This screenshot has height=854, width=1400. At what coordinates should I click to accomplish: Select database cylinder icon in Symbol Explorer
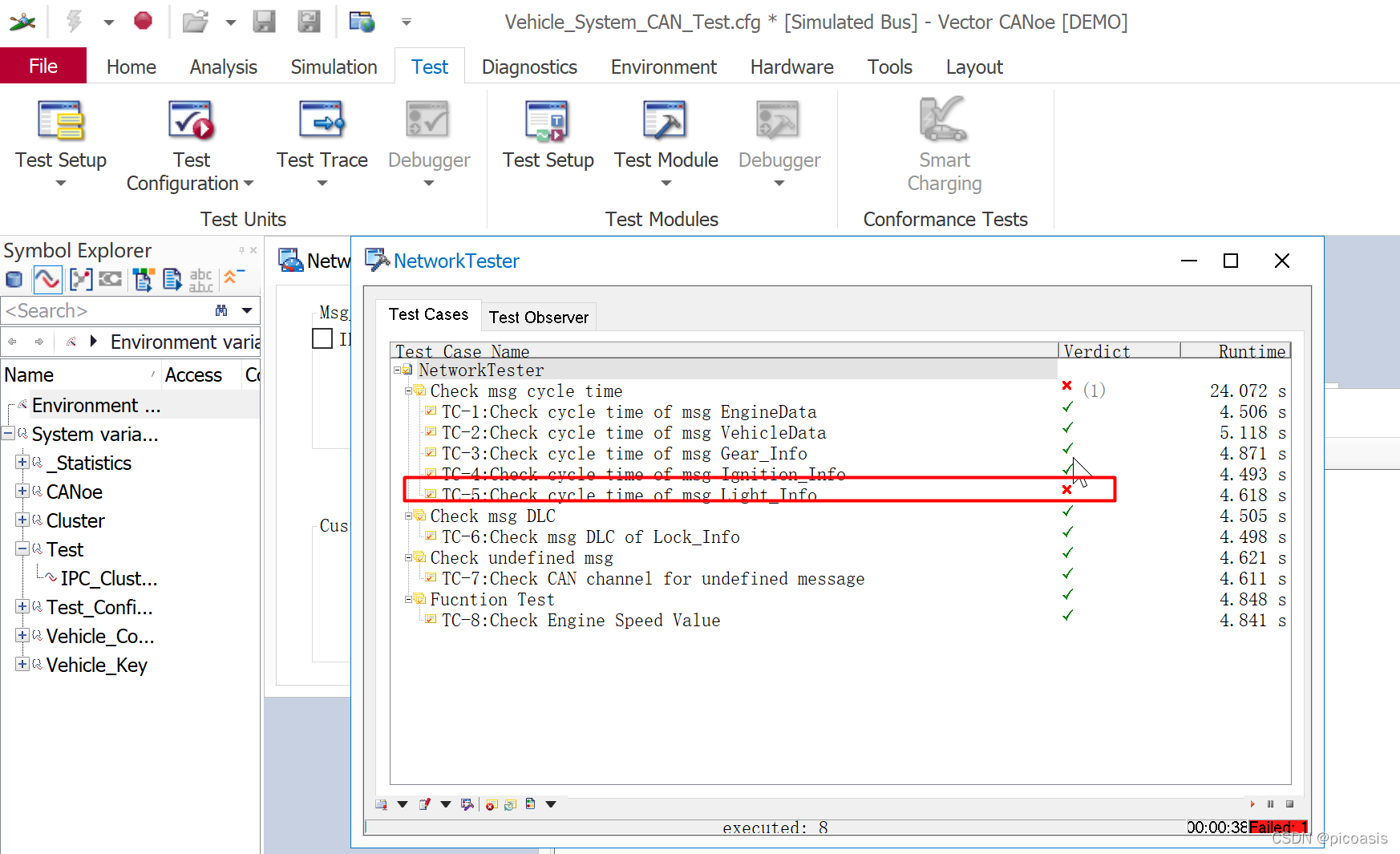(14, 279)
